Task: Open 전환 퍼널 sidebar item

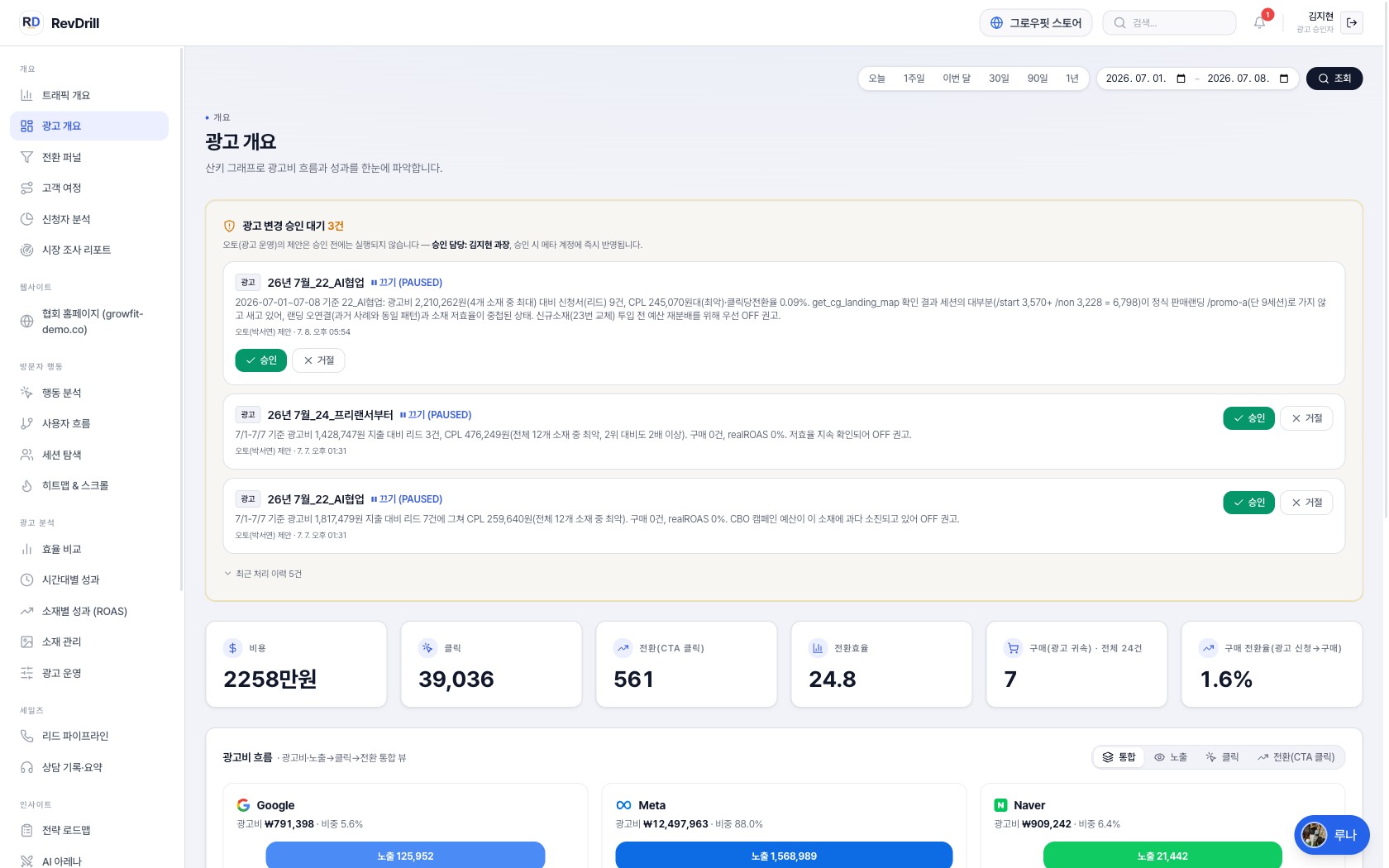Action: click(89, 157)
